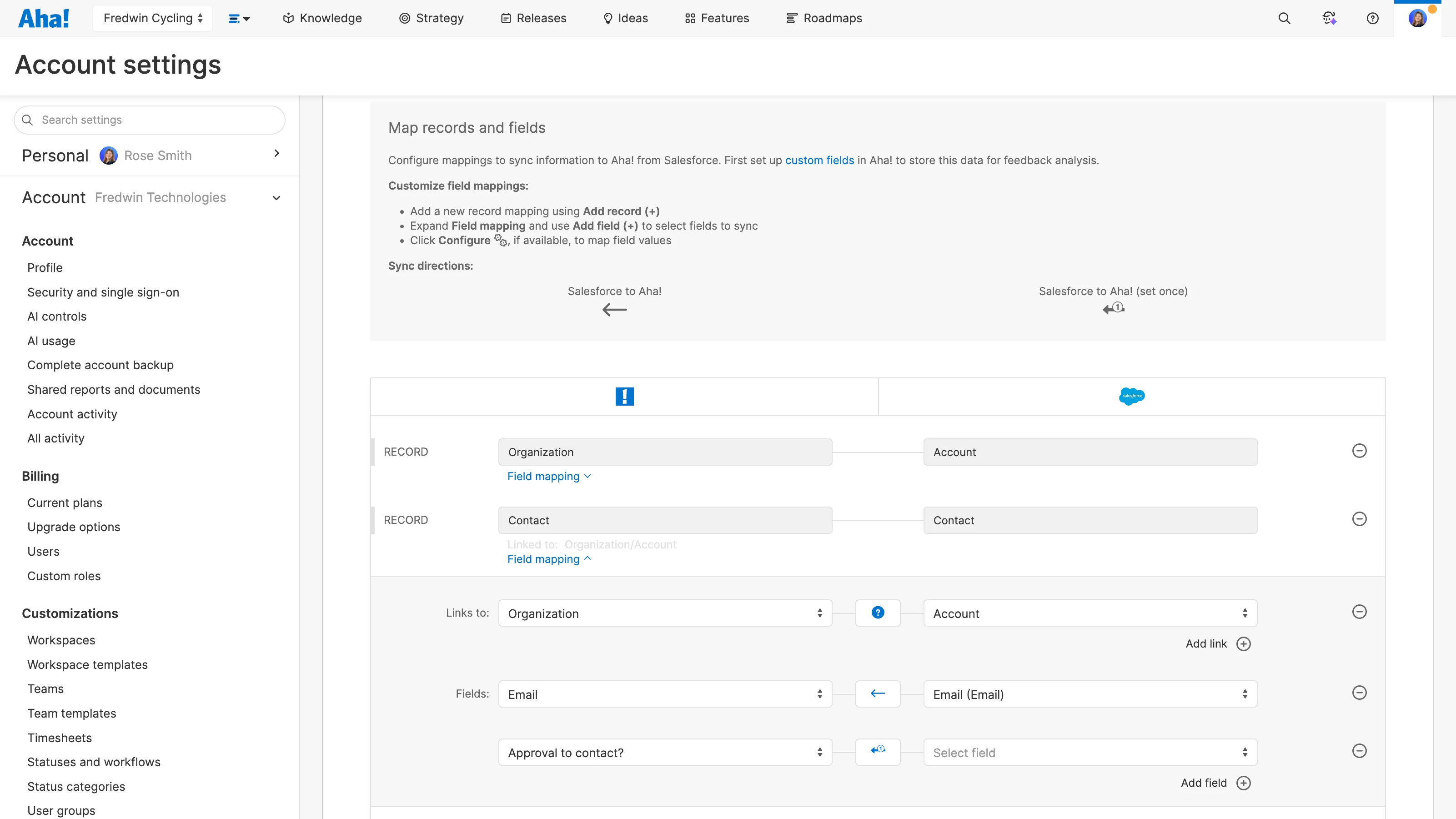This screenshot has width=1456, height=819.
Task: Click the Add field plus icon
Action: tap(1244, 783)
